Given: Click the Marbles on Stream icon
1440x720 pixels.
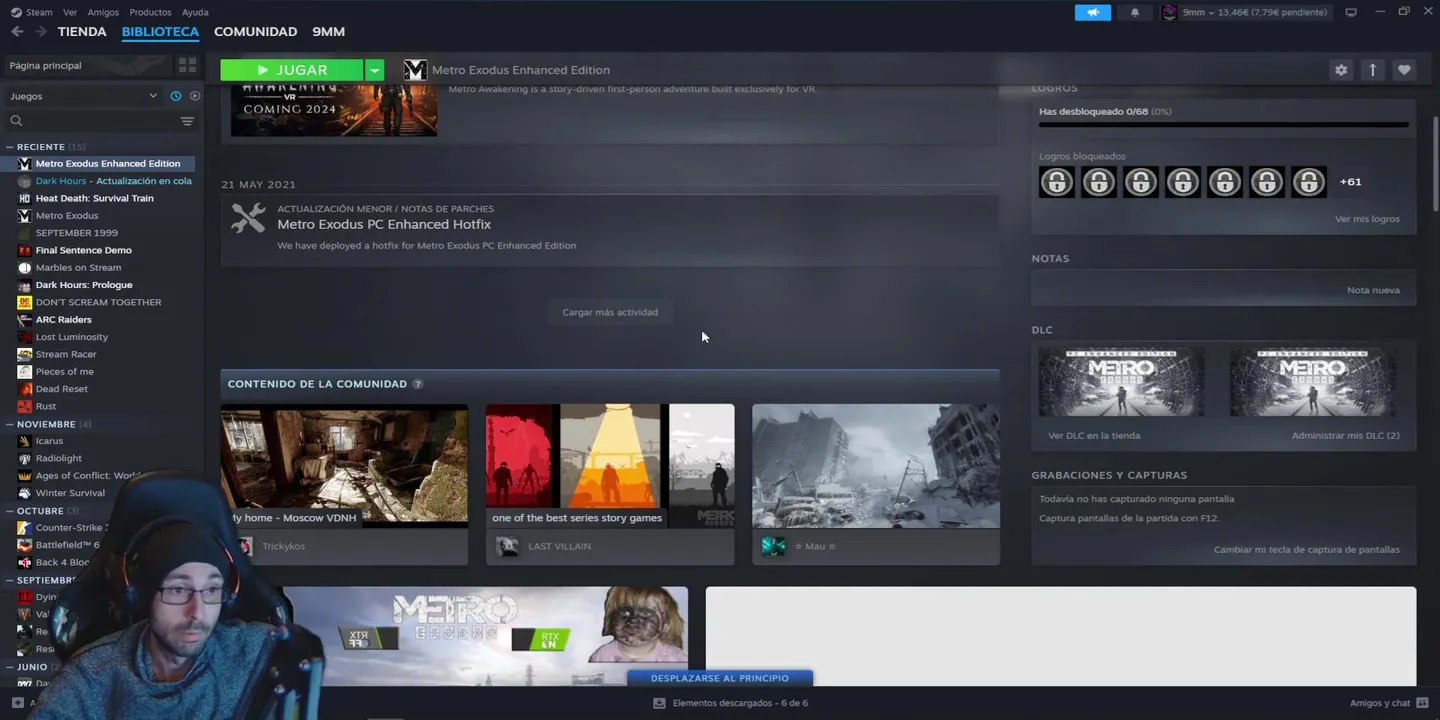Looking at the screenshot, I should 25,268.
